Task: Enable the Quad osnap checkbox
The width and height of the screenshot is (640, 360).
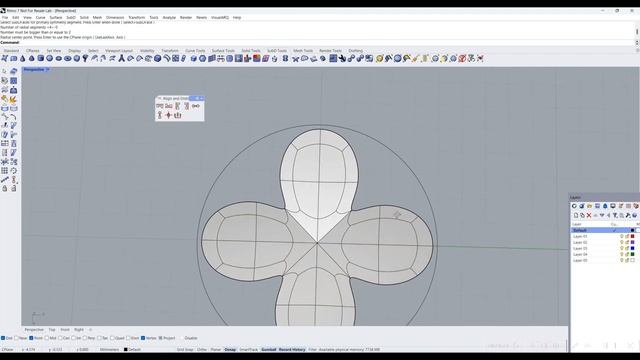Action: (x=112, y=338)
